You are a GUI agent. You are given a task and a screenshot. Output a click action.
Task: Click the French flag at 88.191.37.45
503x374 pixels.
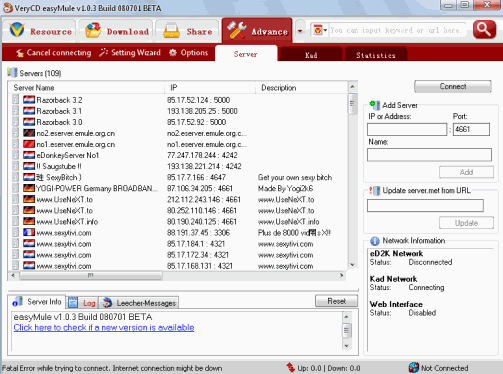pyautogui.click(x=29, y=232)
